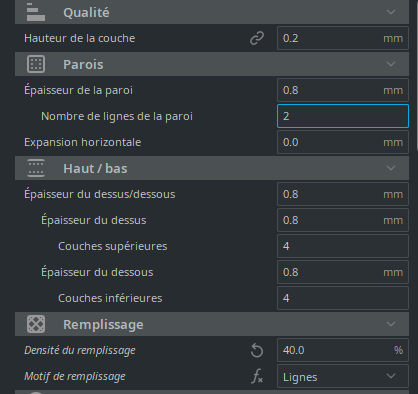Click the Remplissage section header
418x394 pixels.
click(212, 324)
